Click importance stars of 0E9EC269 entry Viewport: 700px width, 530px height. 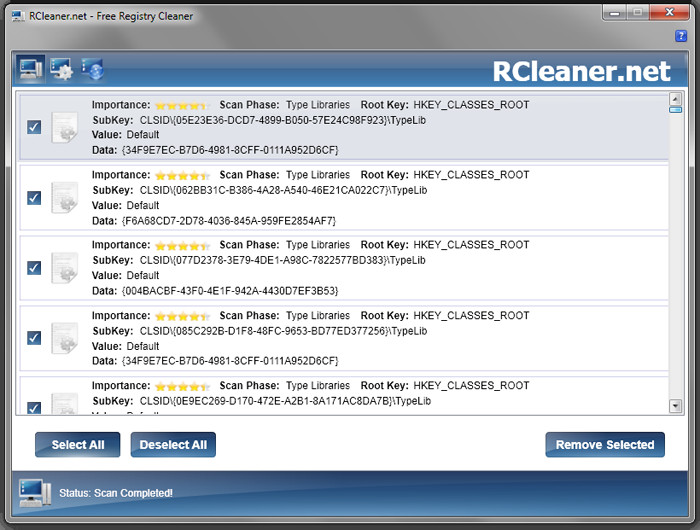(x=182, y=386)
